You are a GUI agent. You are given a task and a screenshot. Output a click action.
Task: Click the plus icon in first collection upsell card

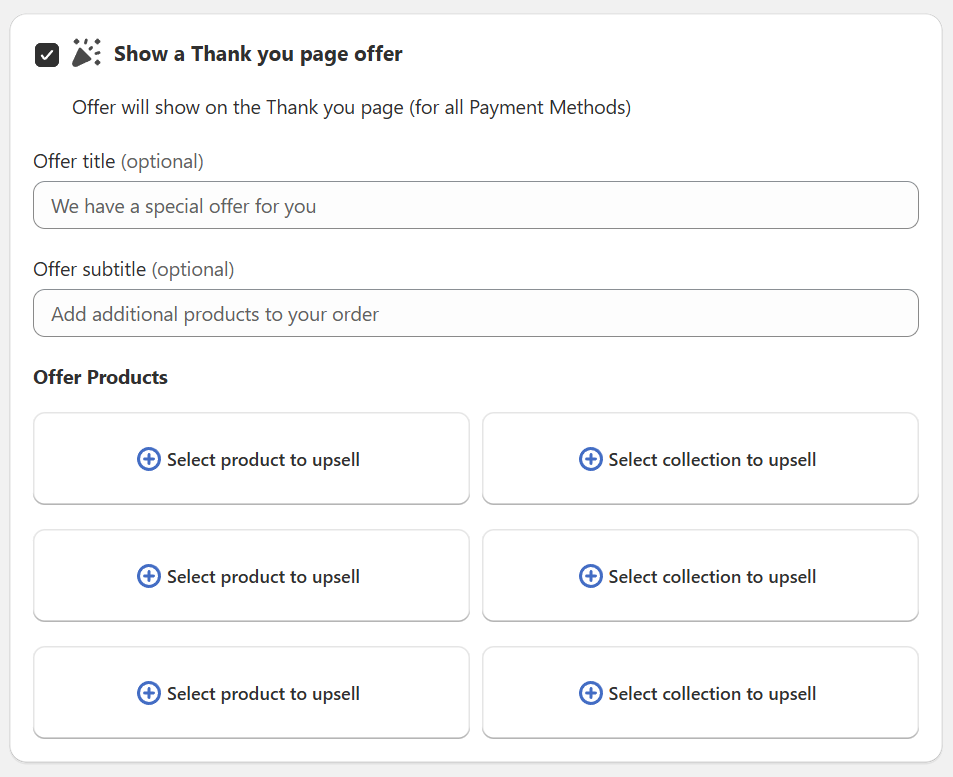[x=590, y=459]
